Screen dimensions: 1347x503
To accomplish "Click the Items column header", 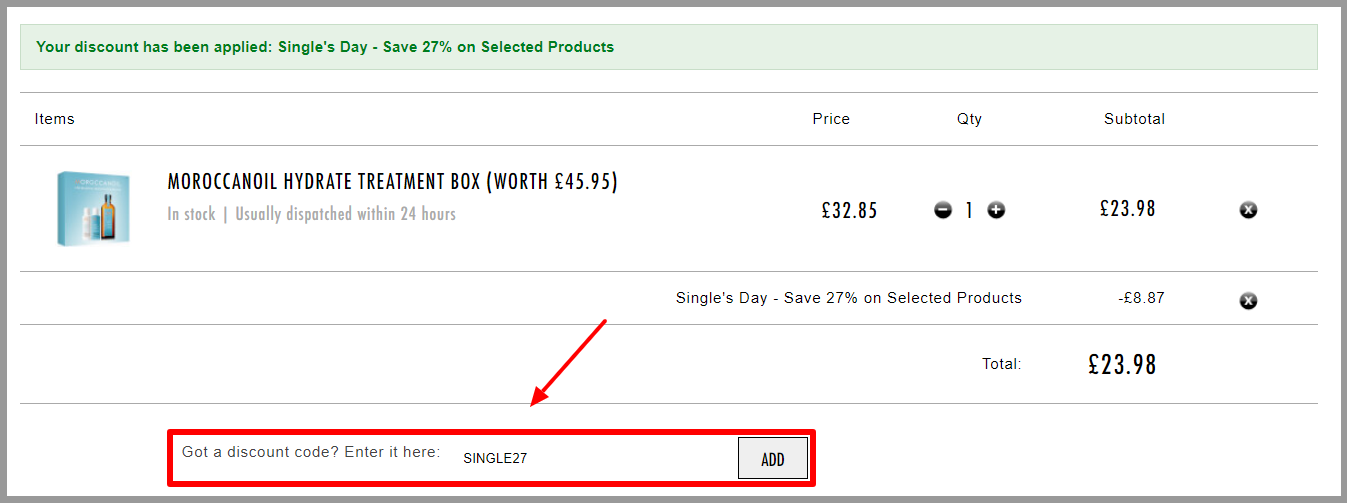I will (x=55, y=119).
